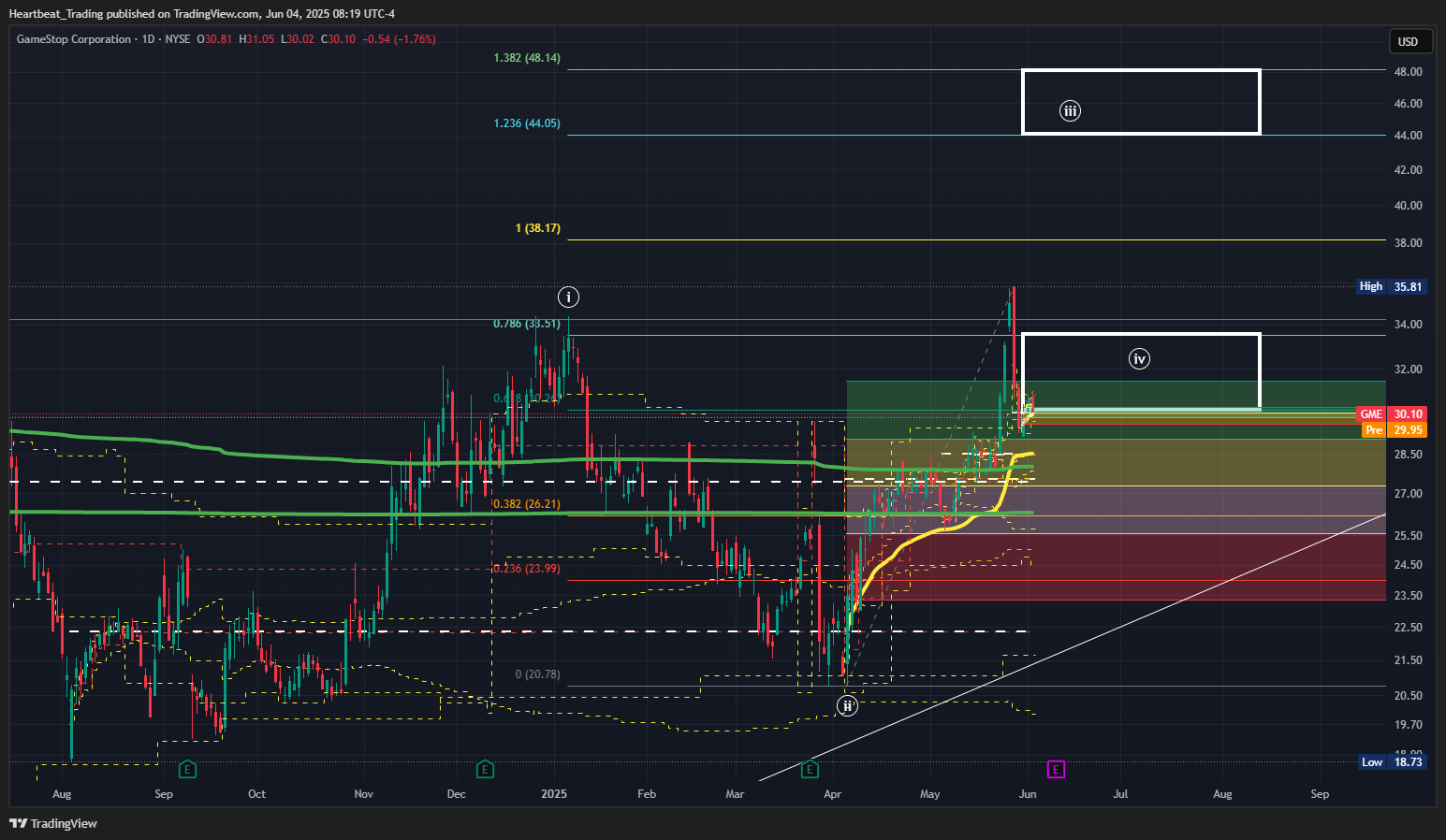Click the 1 (38.17) Fibonacci label
1446x840 pixels.
point(538,228)
